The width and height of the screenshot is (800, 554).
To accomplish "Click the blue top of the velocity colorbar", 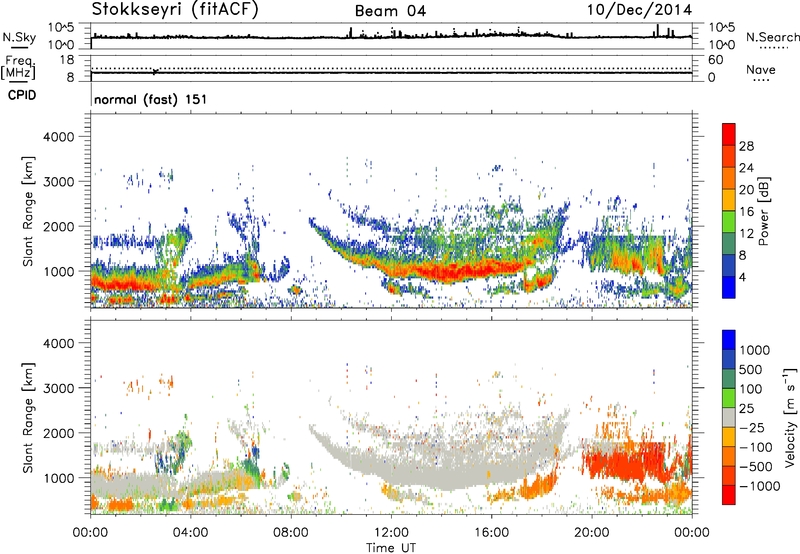I will coord(729,340).
